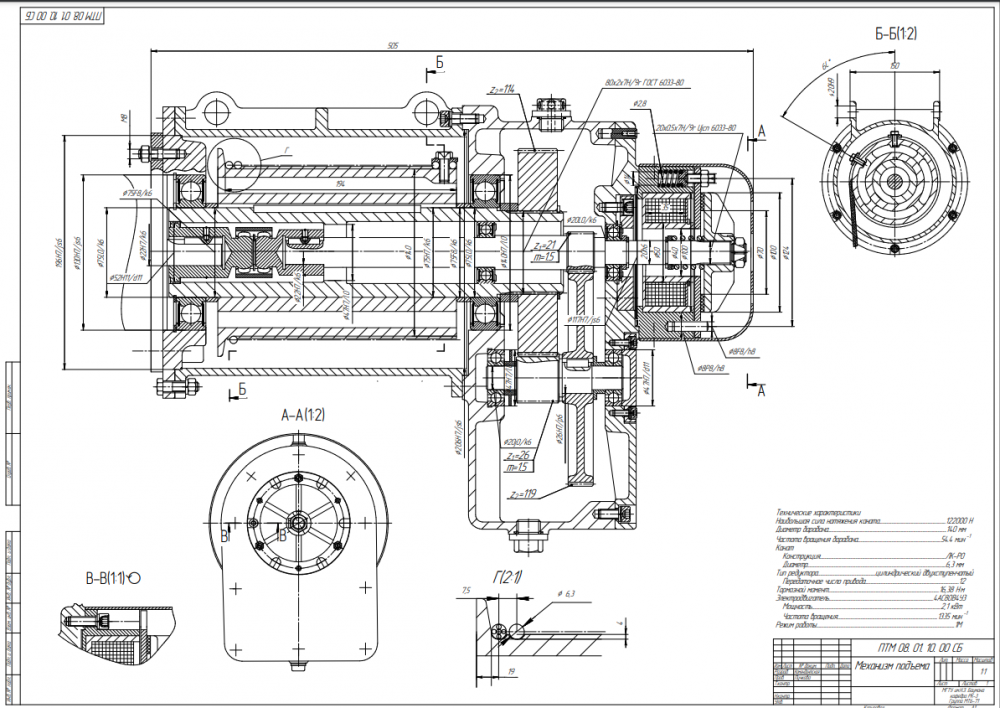Image resolution: width=1000 pixels, height=708 pixels.
Task: Click fit callout 'ø117H7/js6' near gear
Action: coord(584,319)
